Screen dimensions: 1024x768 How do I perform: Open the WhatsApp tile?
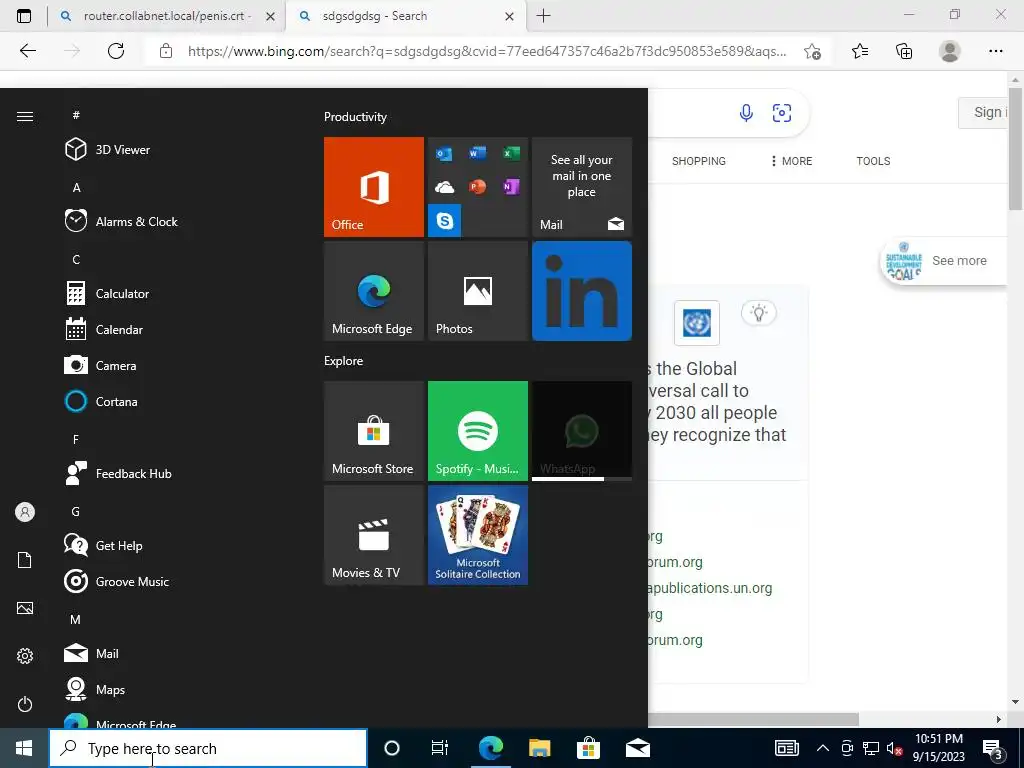pos(582,431)
